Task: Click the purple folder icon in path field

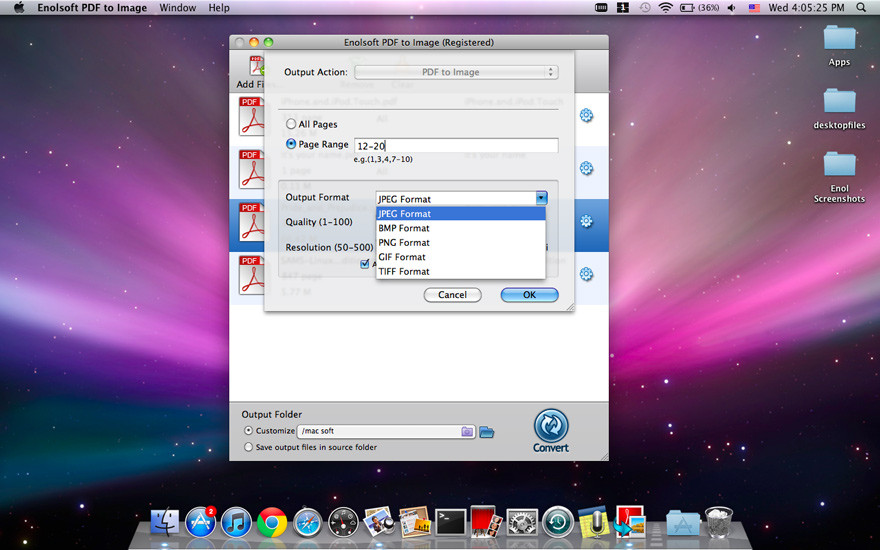Action: (467, 432)
